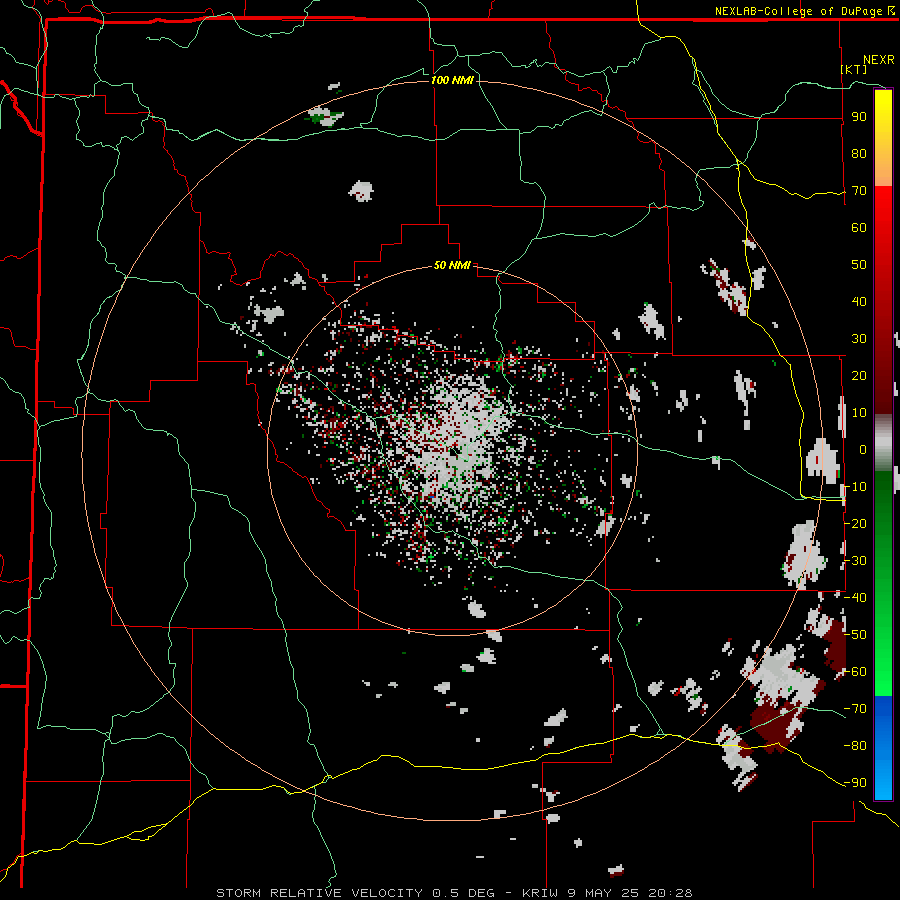Click the KRIW station ID in footer
The image size is (900, 900).
point(542,893)
